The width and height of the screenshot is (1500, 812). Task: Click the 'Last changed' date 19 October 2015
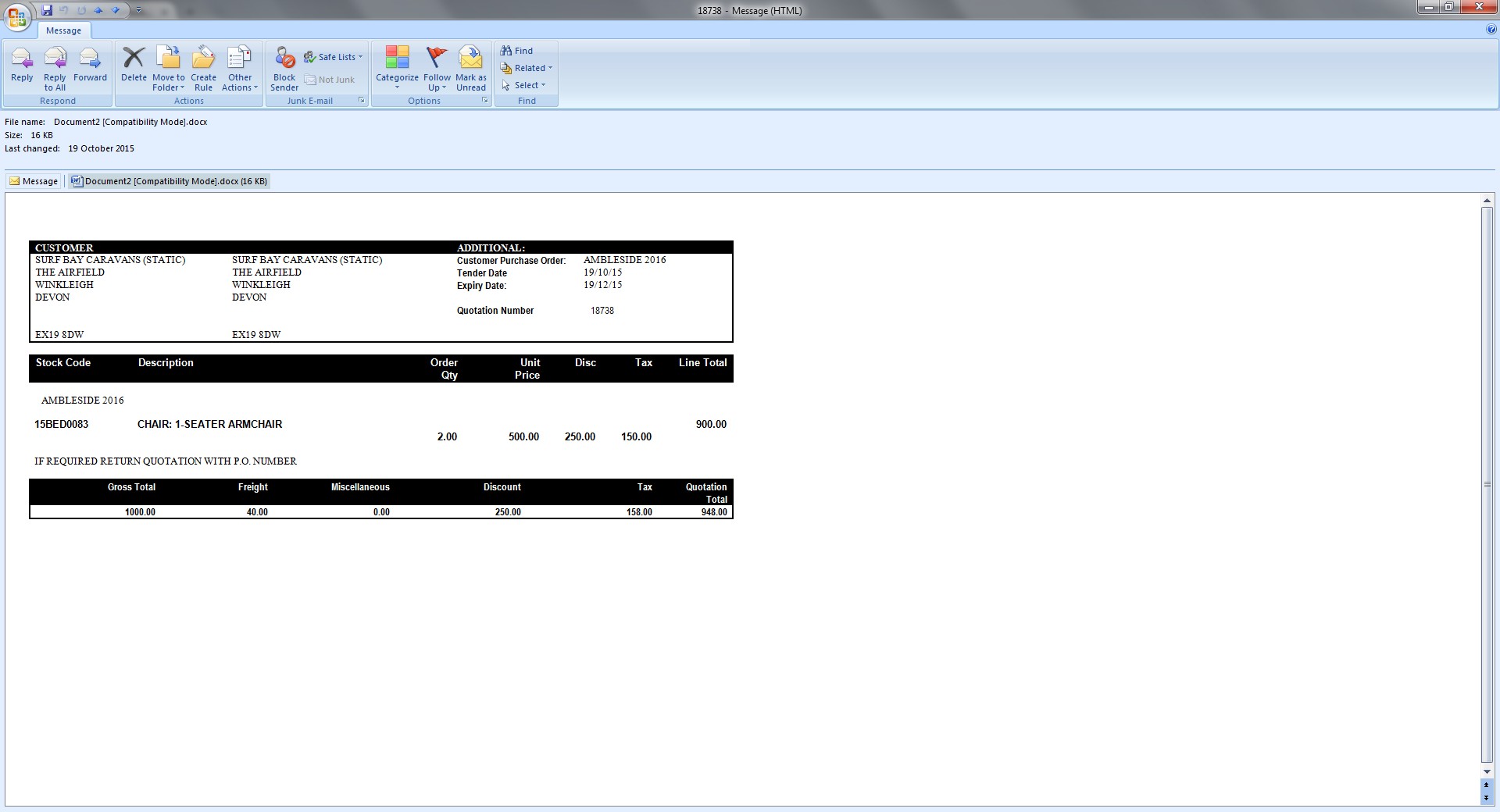click(101, 148)
